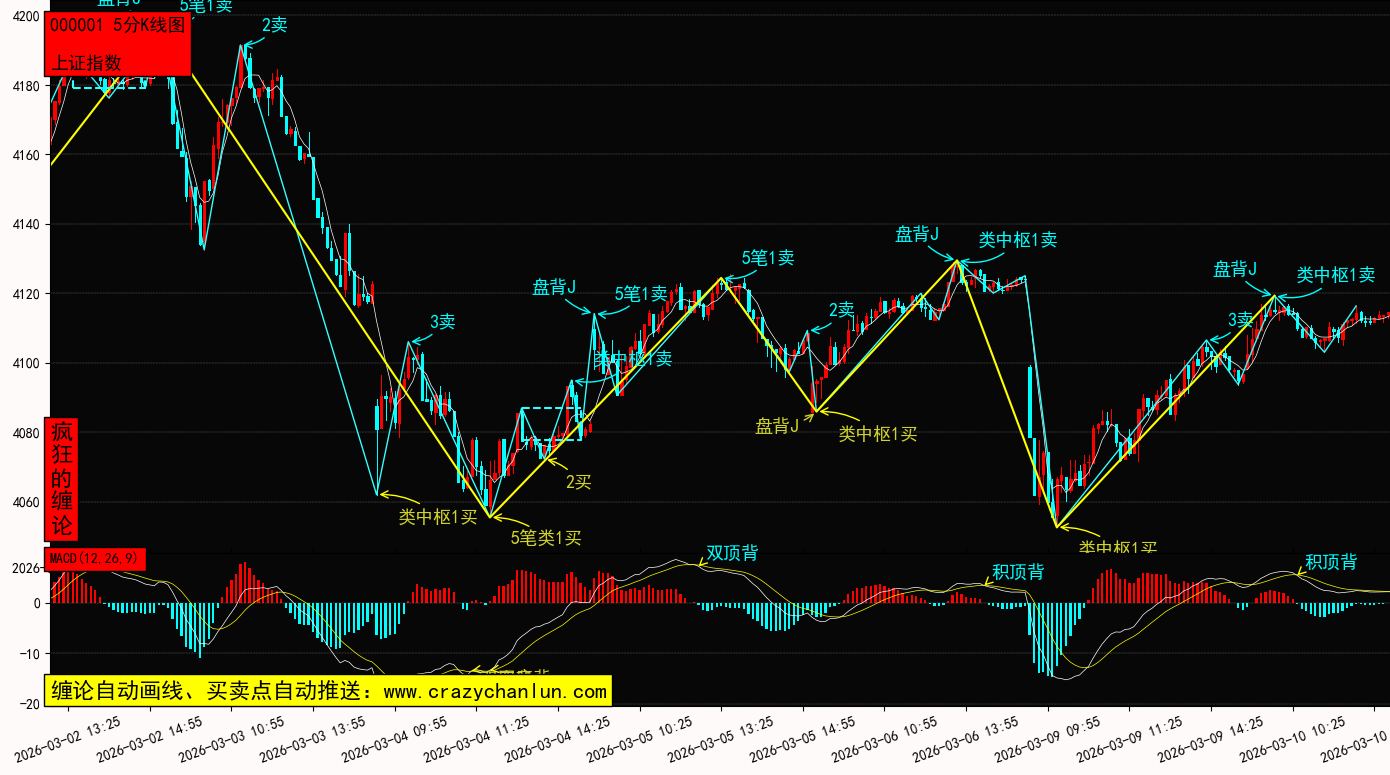Select the MACD(12,26,9) indicator label

click(x=96, y=558)
